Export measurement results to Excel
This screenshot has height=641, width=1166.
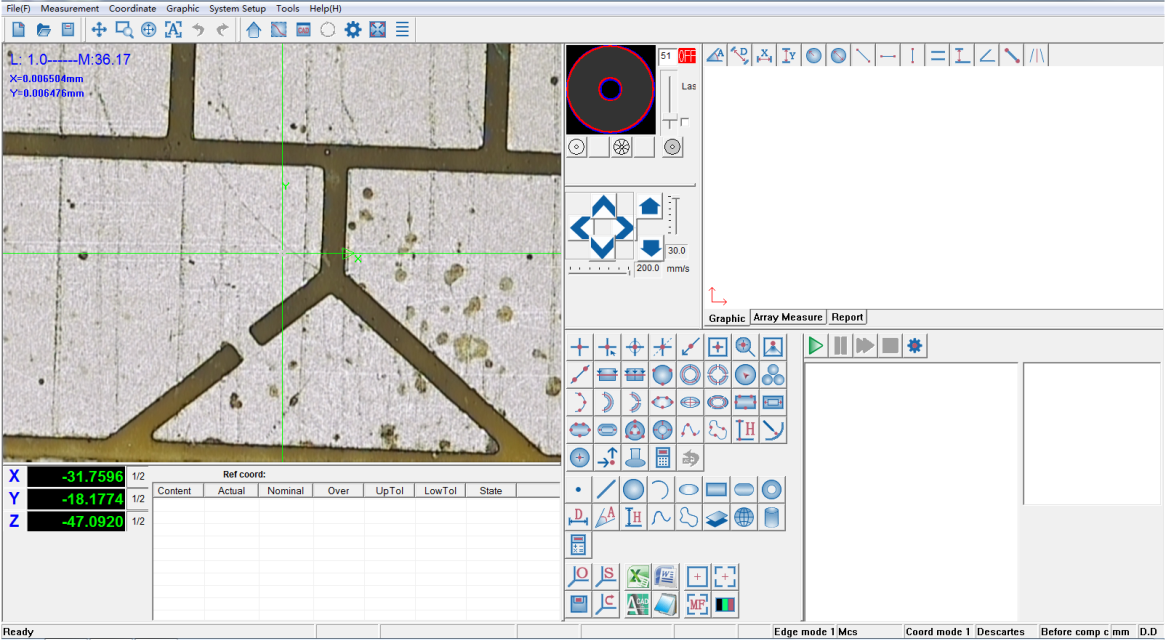pos(636,576)
